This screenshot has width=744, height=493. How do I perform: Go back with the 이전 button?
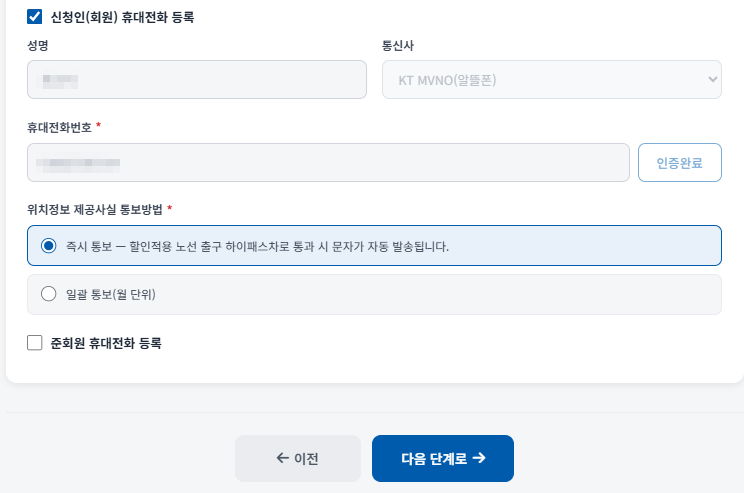coord(298,458)
